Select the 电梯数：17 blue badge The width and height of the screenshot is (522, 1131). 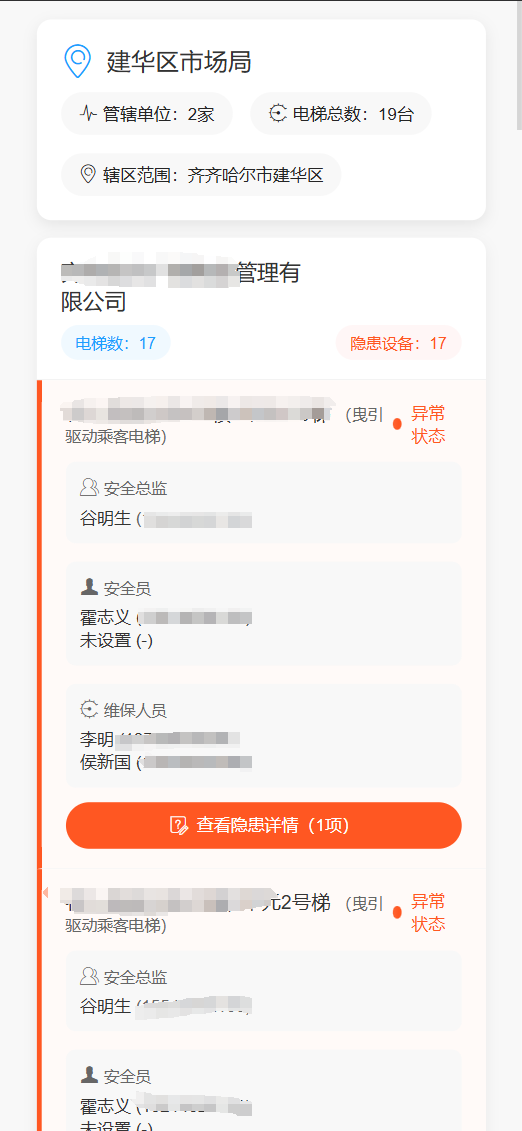(115, 343)
